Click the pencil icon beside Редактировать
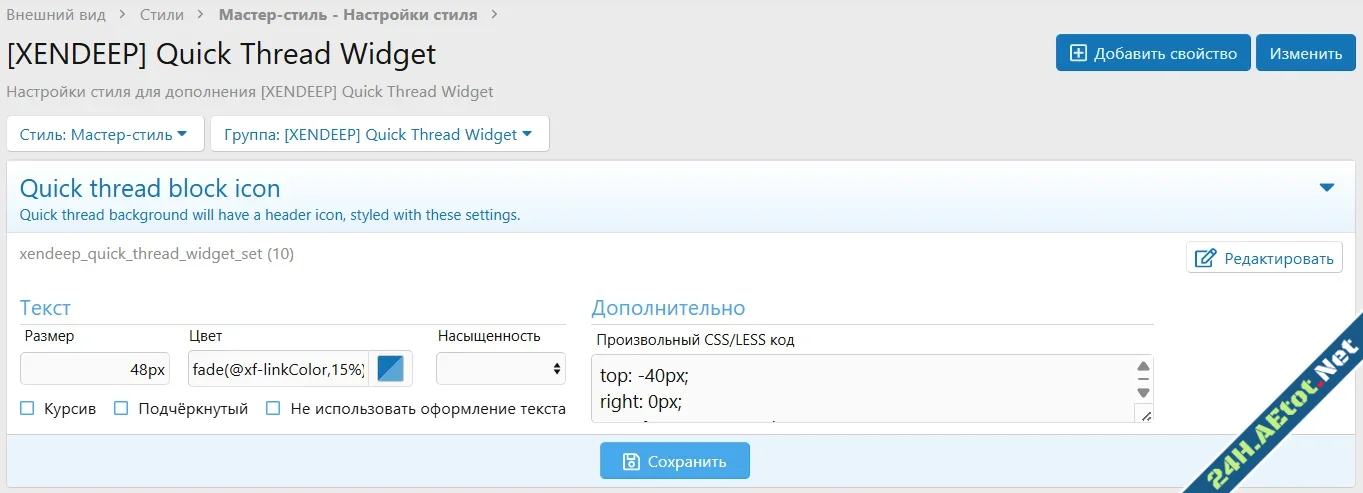Image resolution: width=1363 pixels, height=493 pixels. (1206, 258)
